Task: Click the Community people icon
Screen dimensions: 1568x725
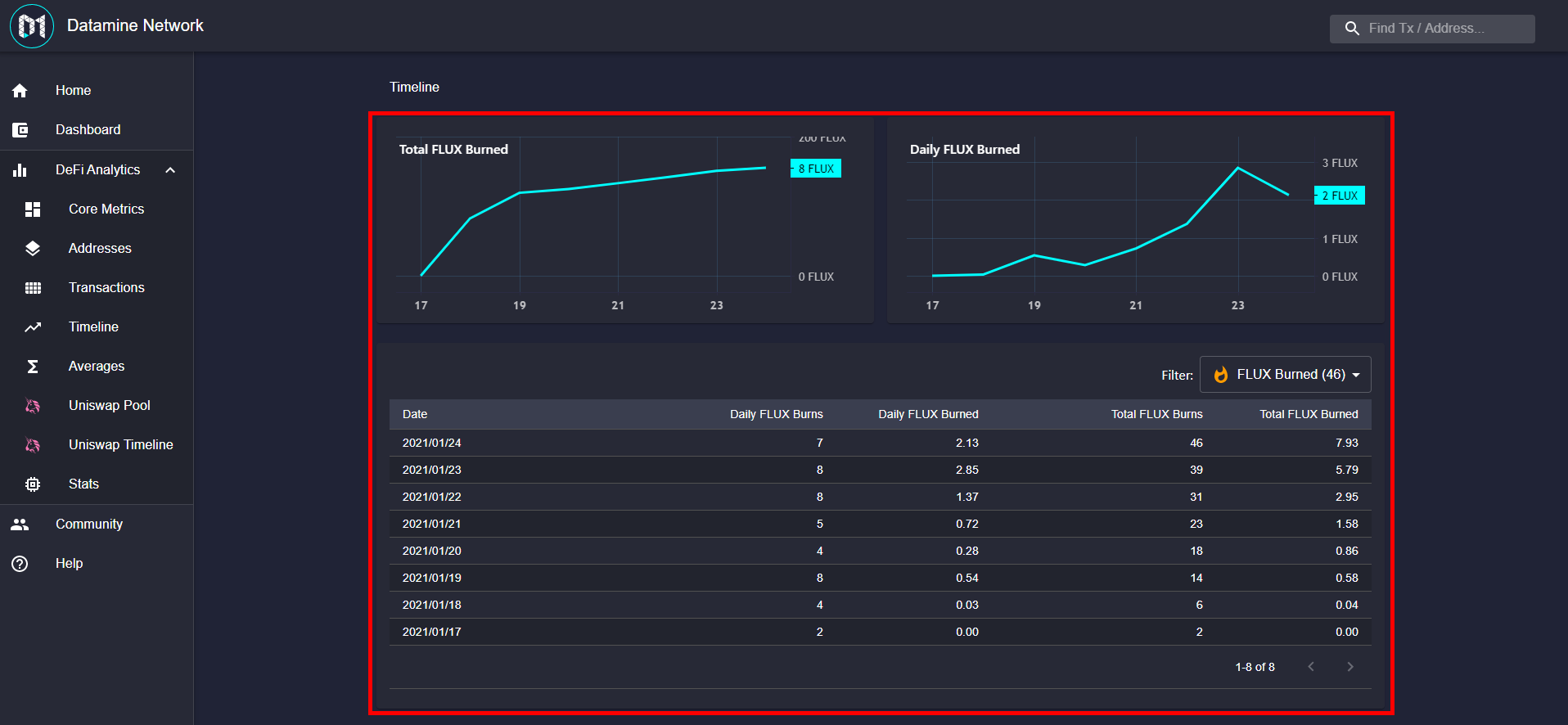Action: (20, 525)
